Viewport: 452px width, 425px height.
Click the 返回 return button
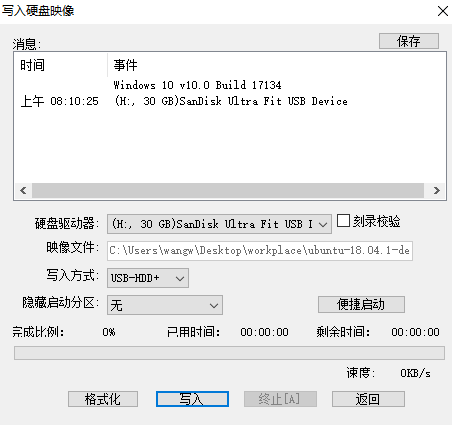368,399
